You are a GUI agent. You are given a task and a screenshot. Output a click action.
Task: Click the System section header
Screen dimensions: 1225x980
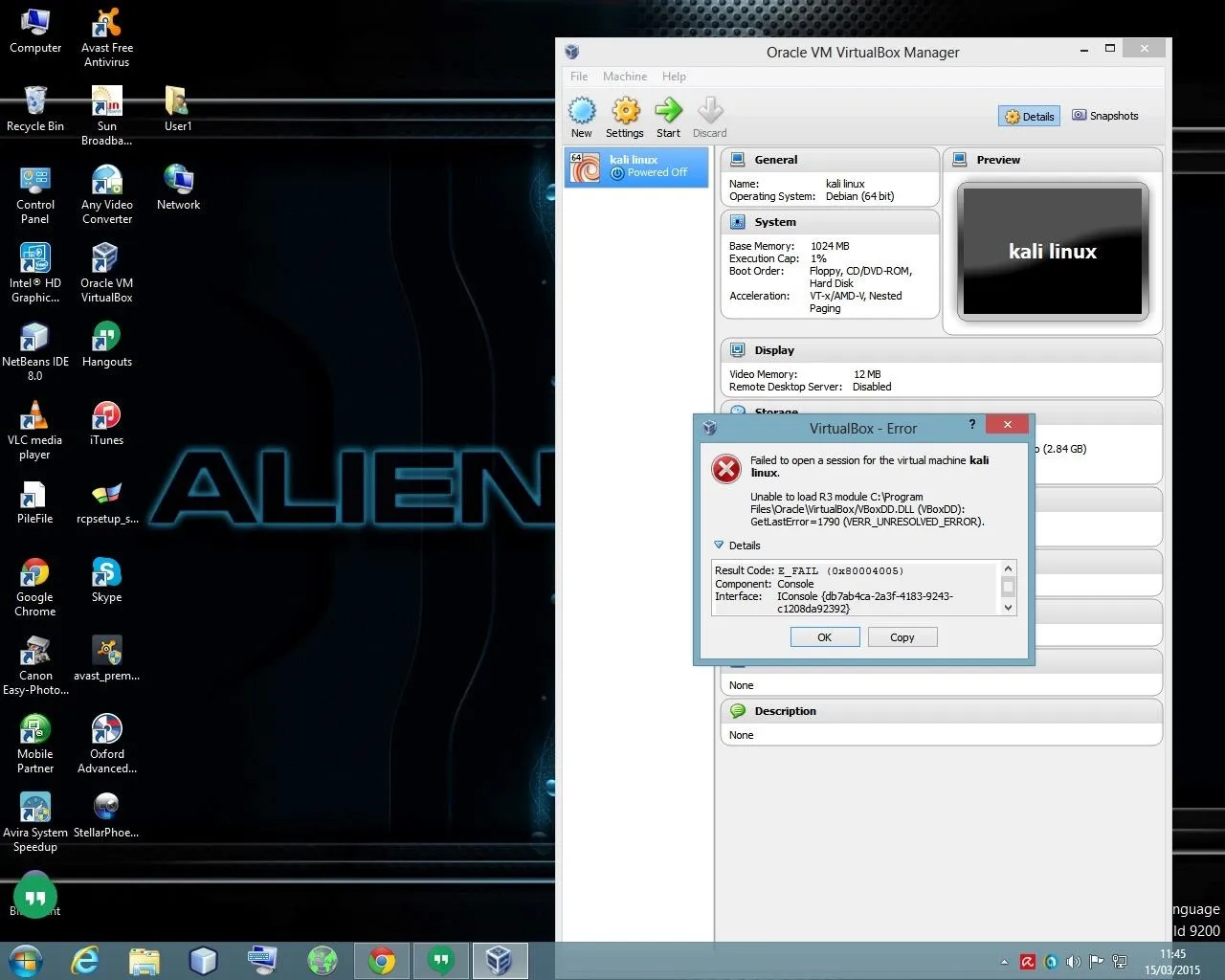coord(830,222)
